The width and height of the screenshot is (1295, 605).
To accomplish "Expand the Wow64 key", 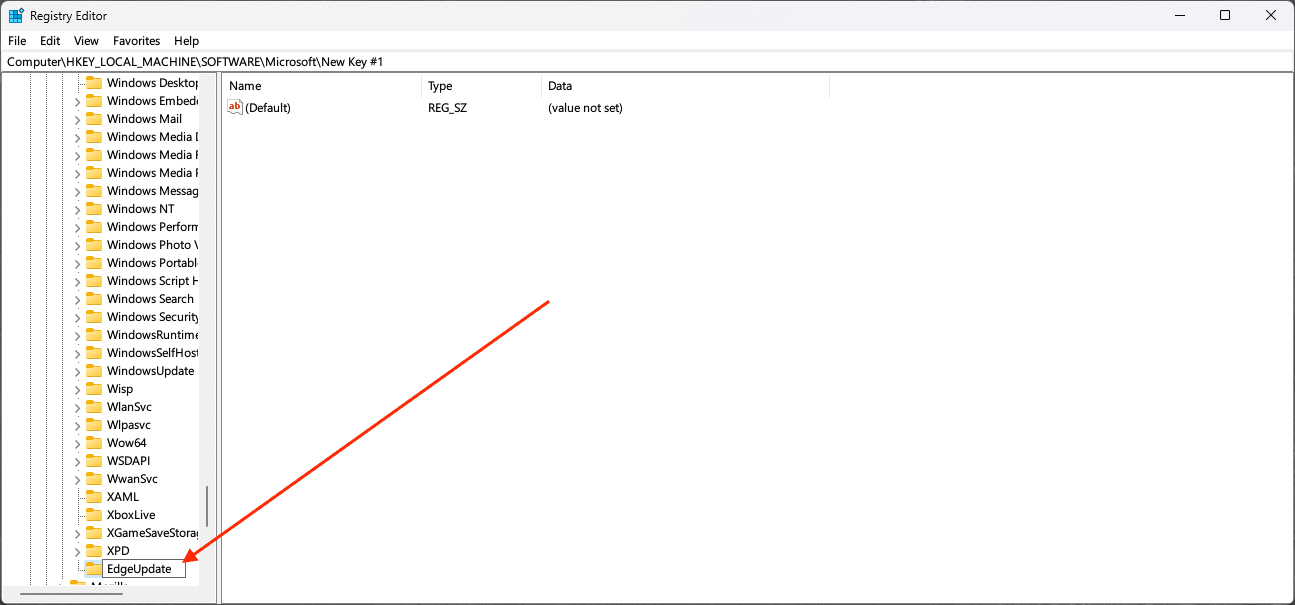I will point(77,443).
